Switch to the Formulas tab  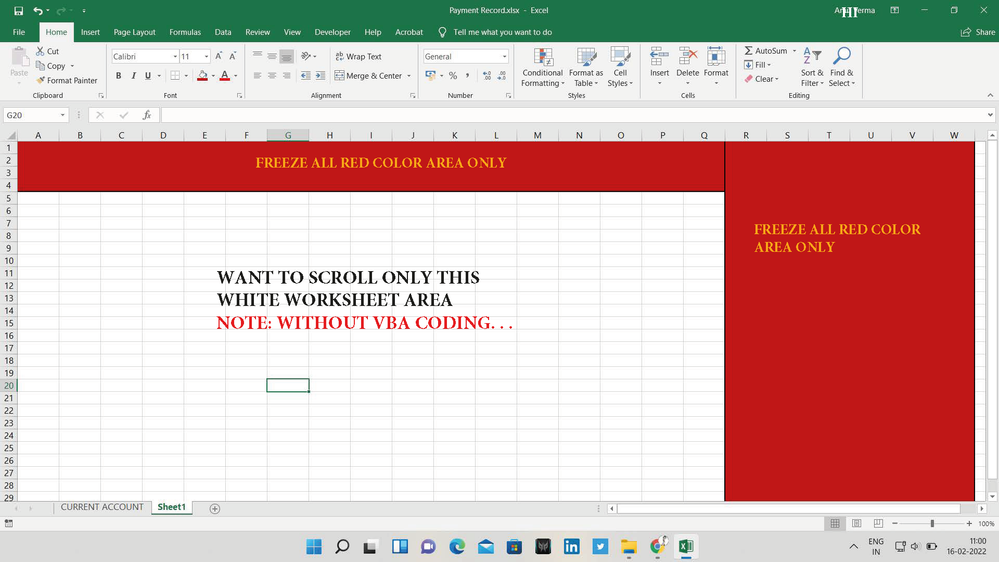click(x=185, y=32)
